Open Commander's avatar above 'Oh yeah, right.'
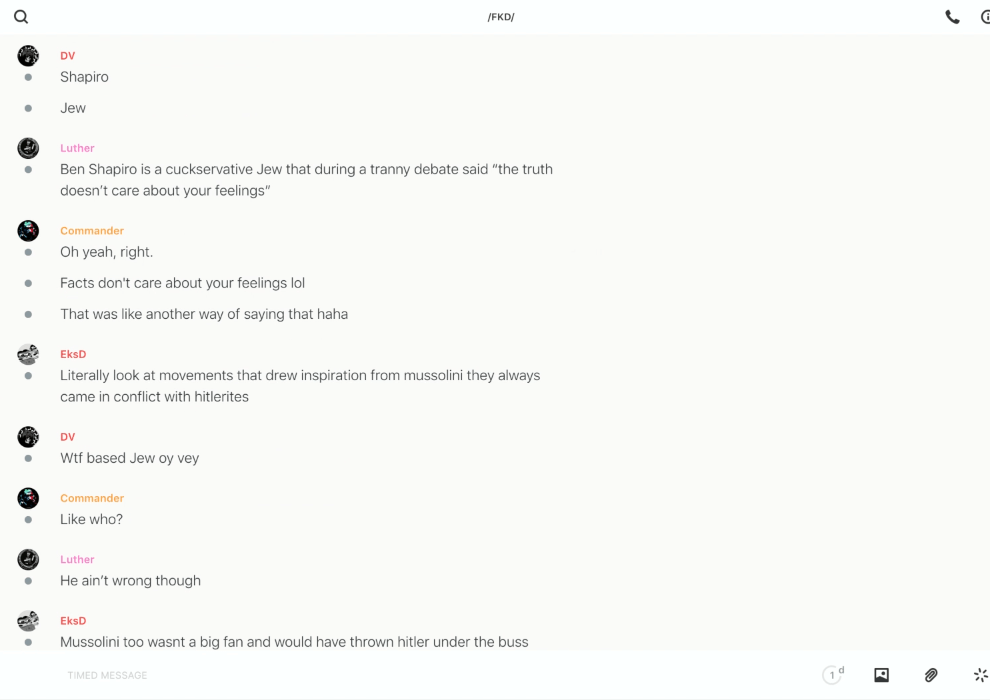This screenshot has width=990, height=700. [28, 231]
